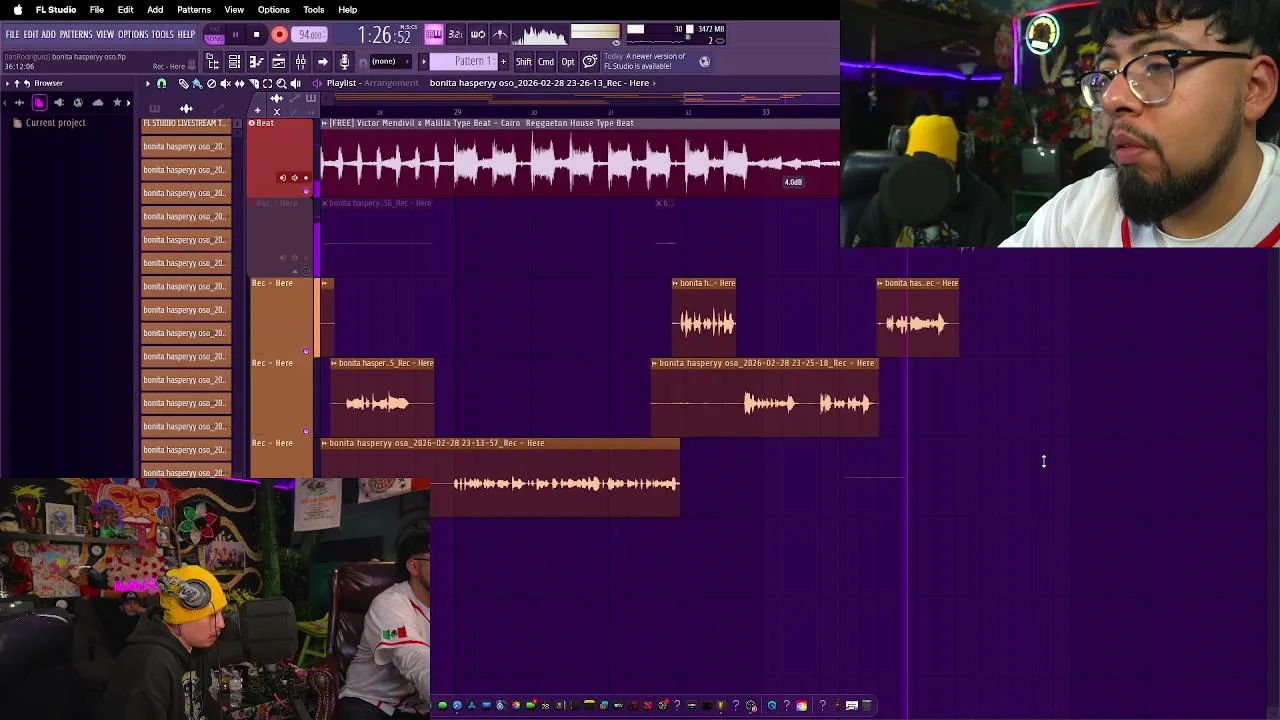Open the (none) snap dropdown
Image resolution: width=1280 pixels, height=720 pixels.
pos(389,62)
